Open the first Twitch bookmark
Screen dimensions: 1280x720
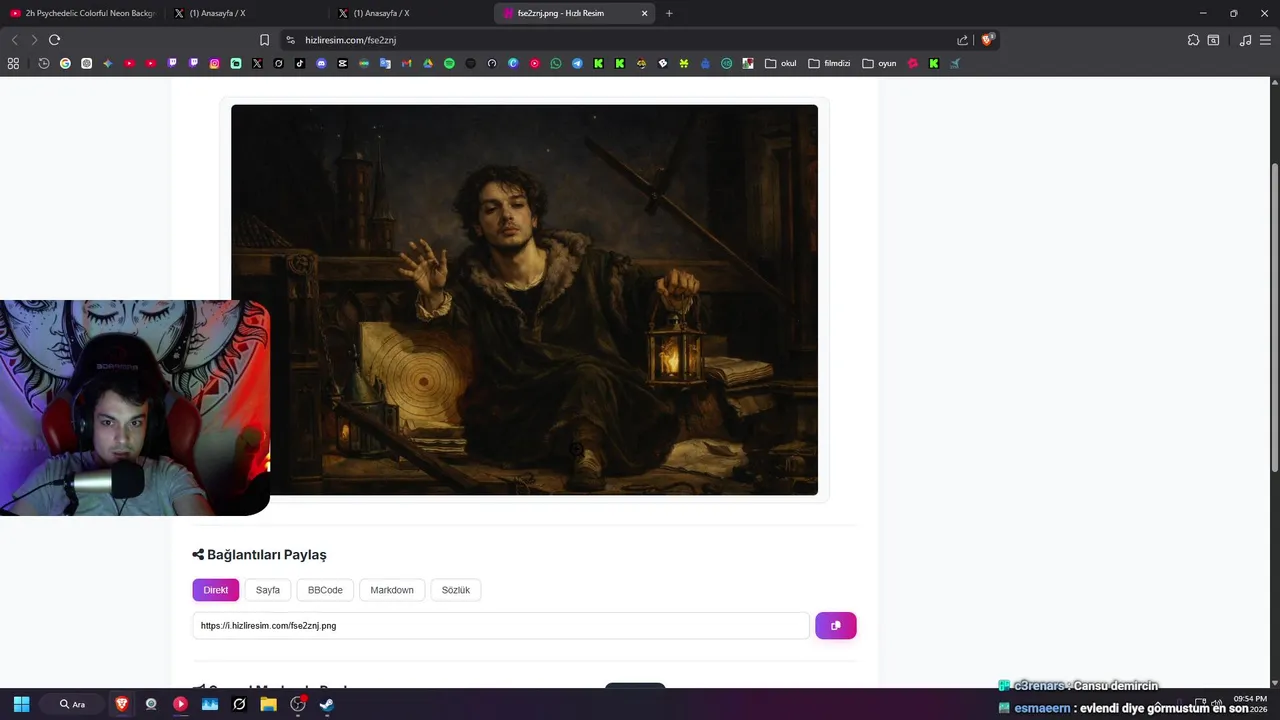point(172,63)
